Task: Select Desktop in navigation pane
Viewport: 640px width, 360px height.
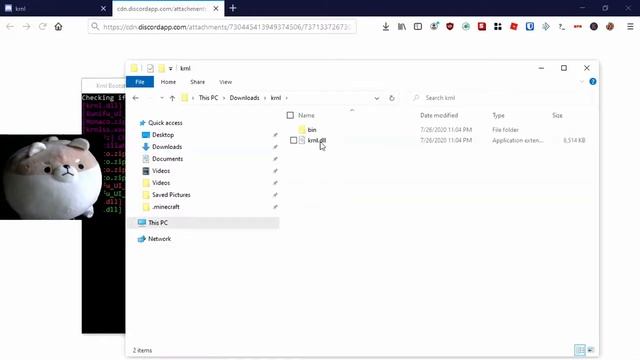Action: point(163,135)
